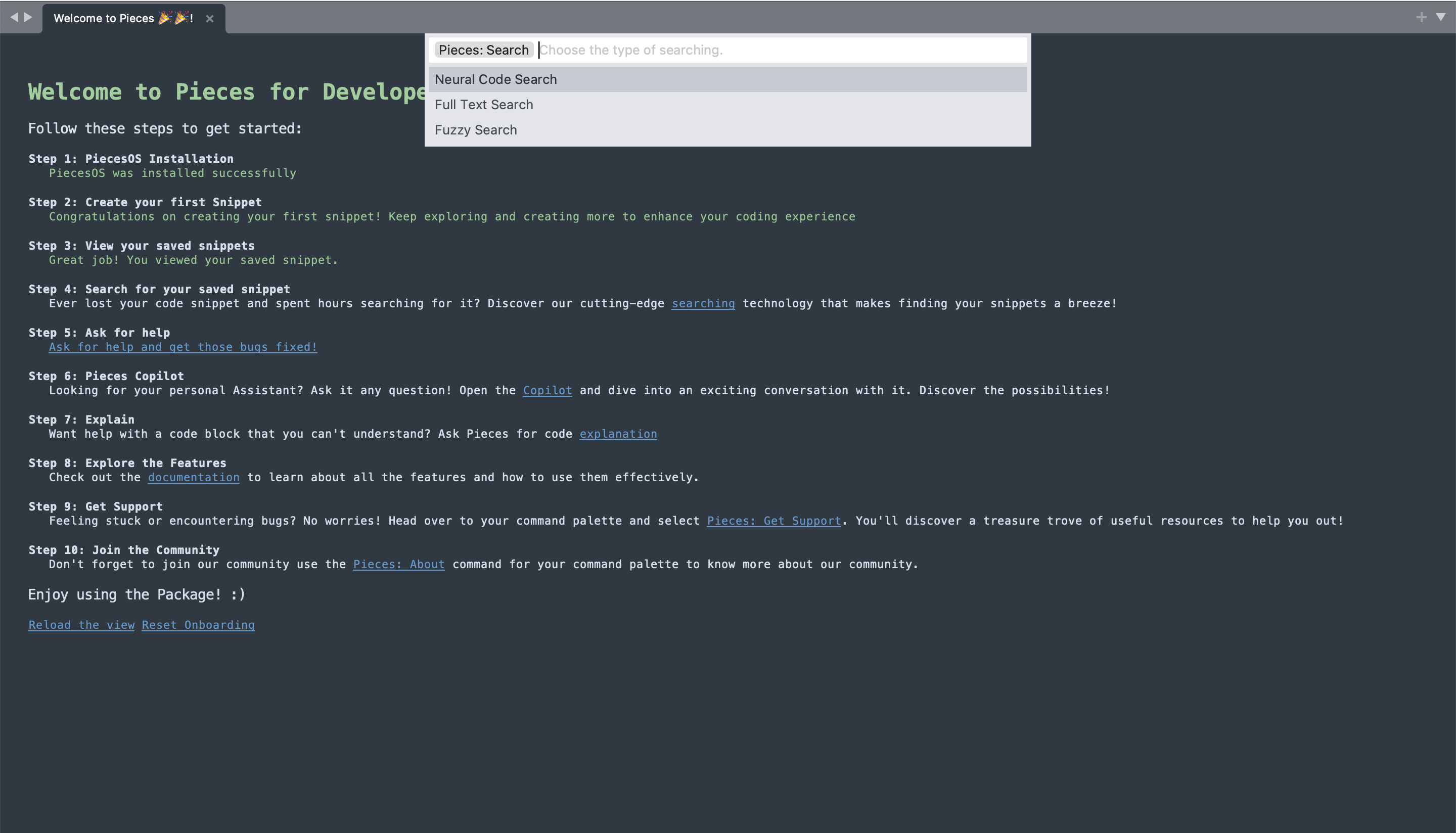Click the Pieces: About link
The width and height of the screenshot is (1456, 833).
(399, 564)
